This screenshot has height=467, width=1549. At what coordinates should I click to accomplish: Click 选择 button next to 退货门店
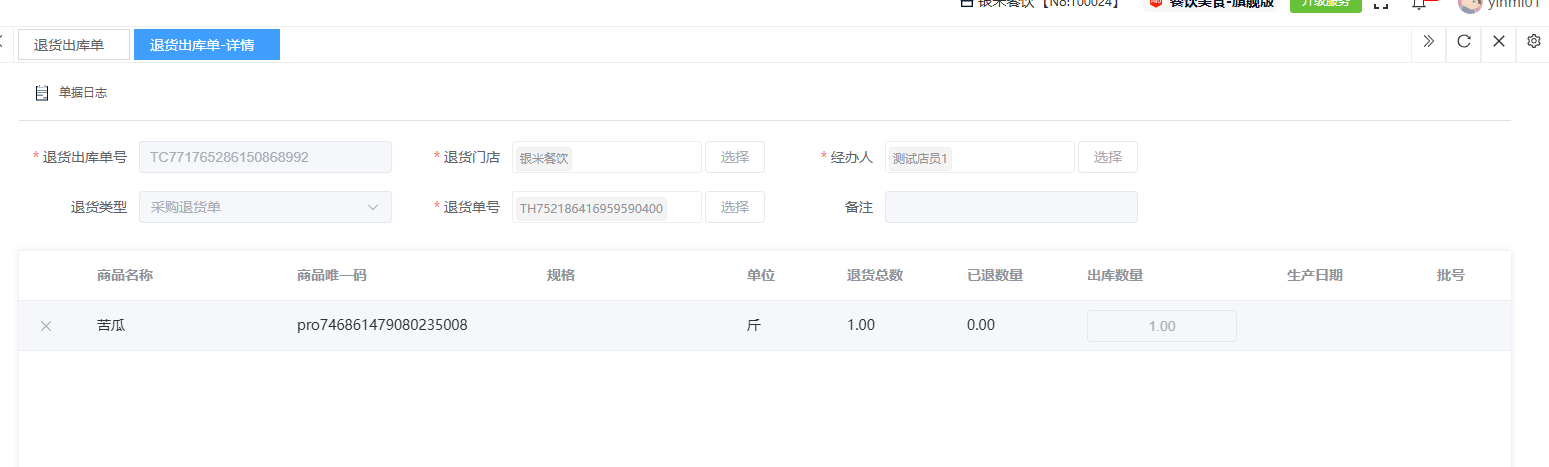click(x=734, y=157)
